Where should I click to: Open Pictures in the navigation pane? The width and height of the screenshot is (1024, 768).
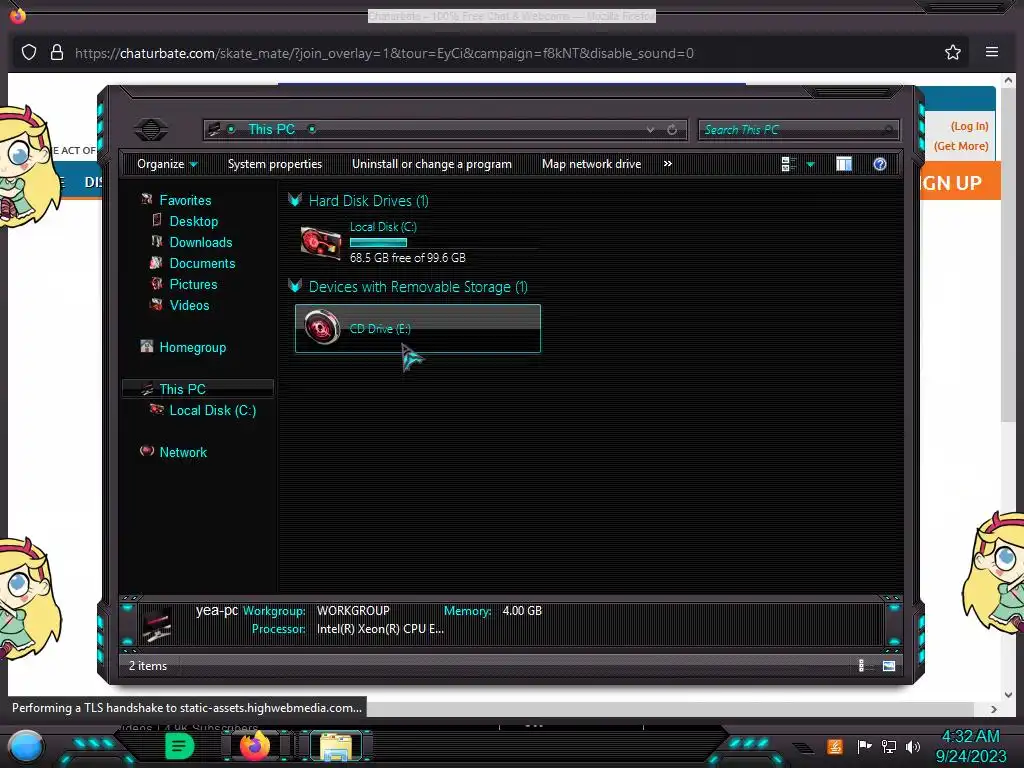(x=193, y=284)
